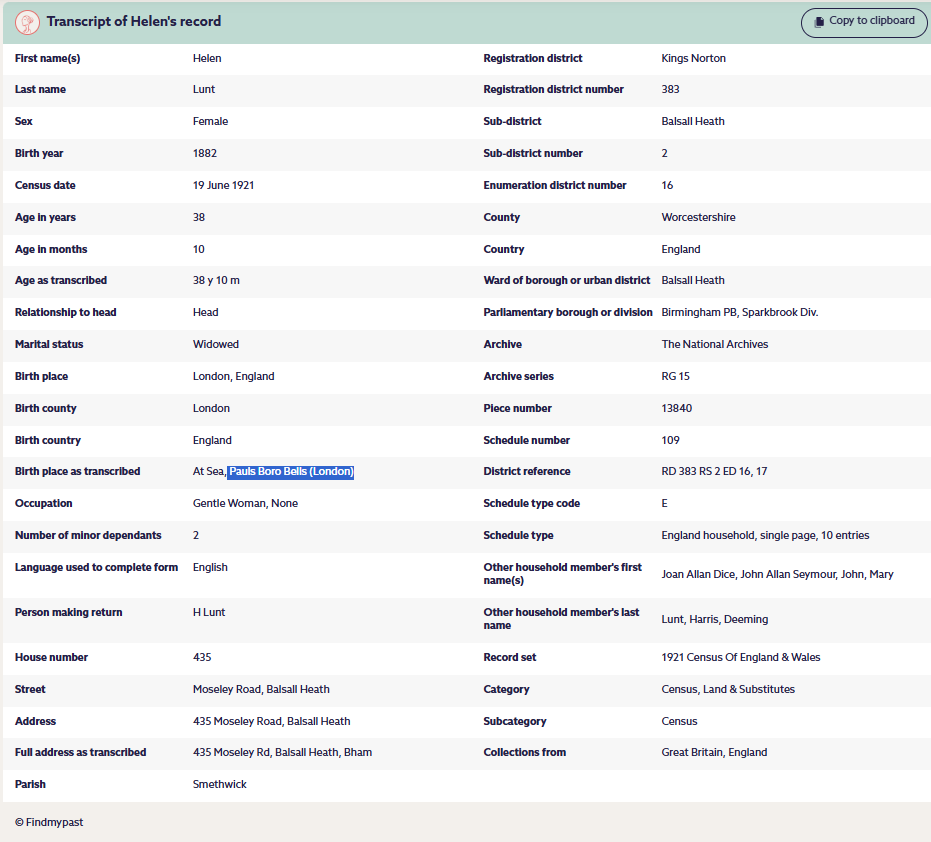Image resolution: width=931 pixels, height=842 pixels.
Task: Click the portrait icon beside transcript title
Action: (x=27, y=22)
